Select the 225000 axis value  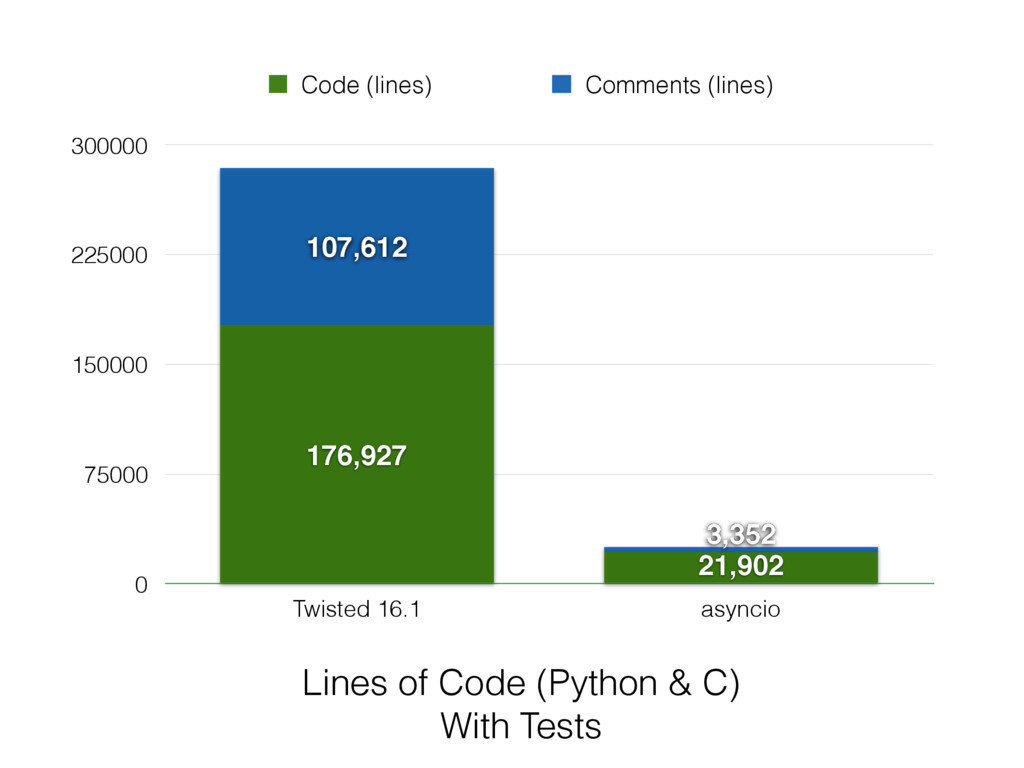coord(109,255)
